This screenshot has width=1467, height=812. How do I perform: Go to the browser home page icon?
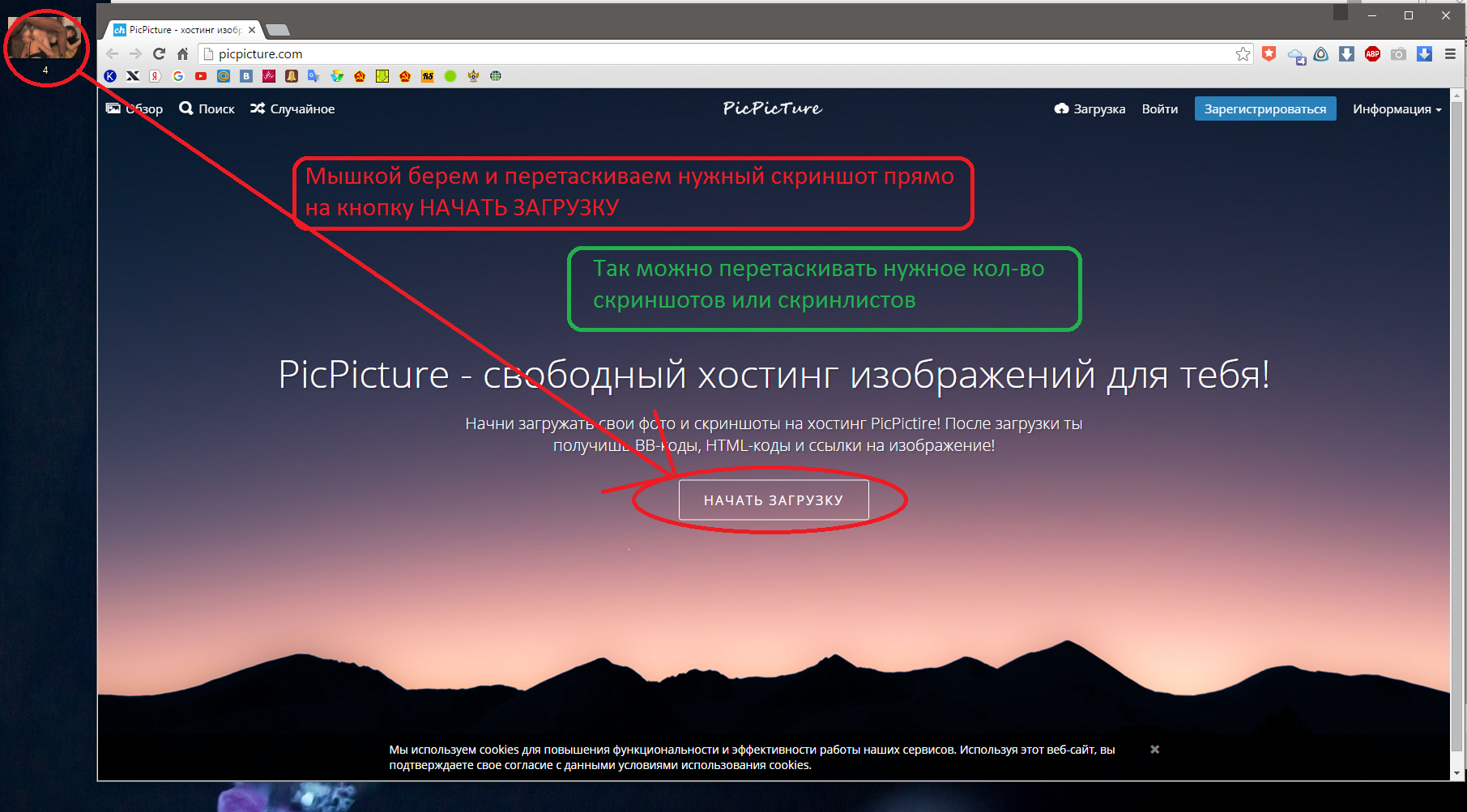pos(182,54)
